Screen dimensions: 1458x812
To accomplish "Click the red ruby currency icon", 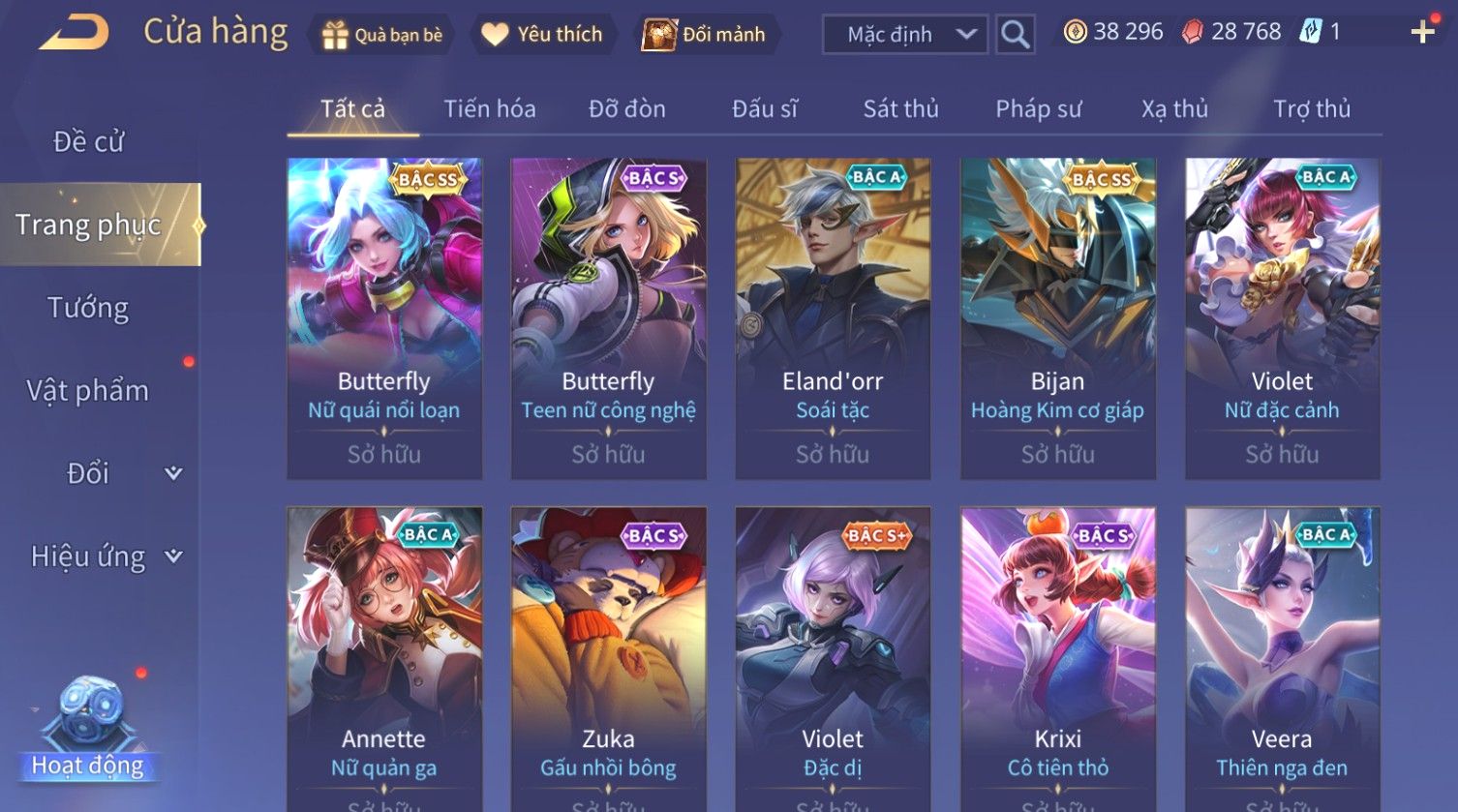I will [x=1193, y=33].
